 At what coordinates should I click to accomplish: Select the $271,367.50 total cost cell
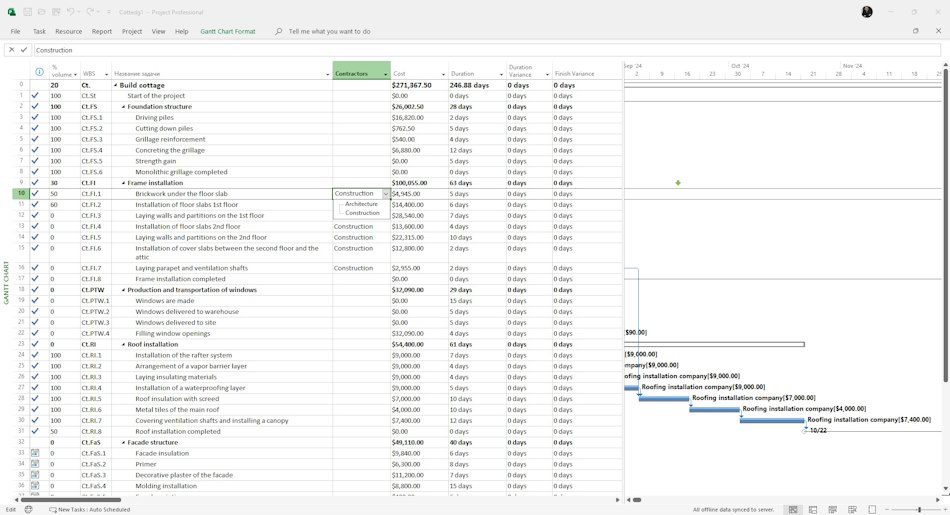[x=419, y=85]
